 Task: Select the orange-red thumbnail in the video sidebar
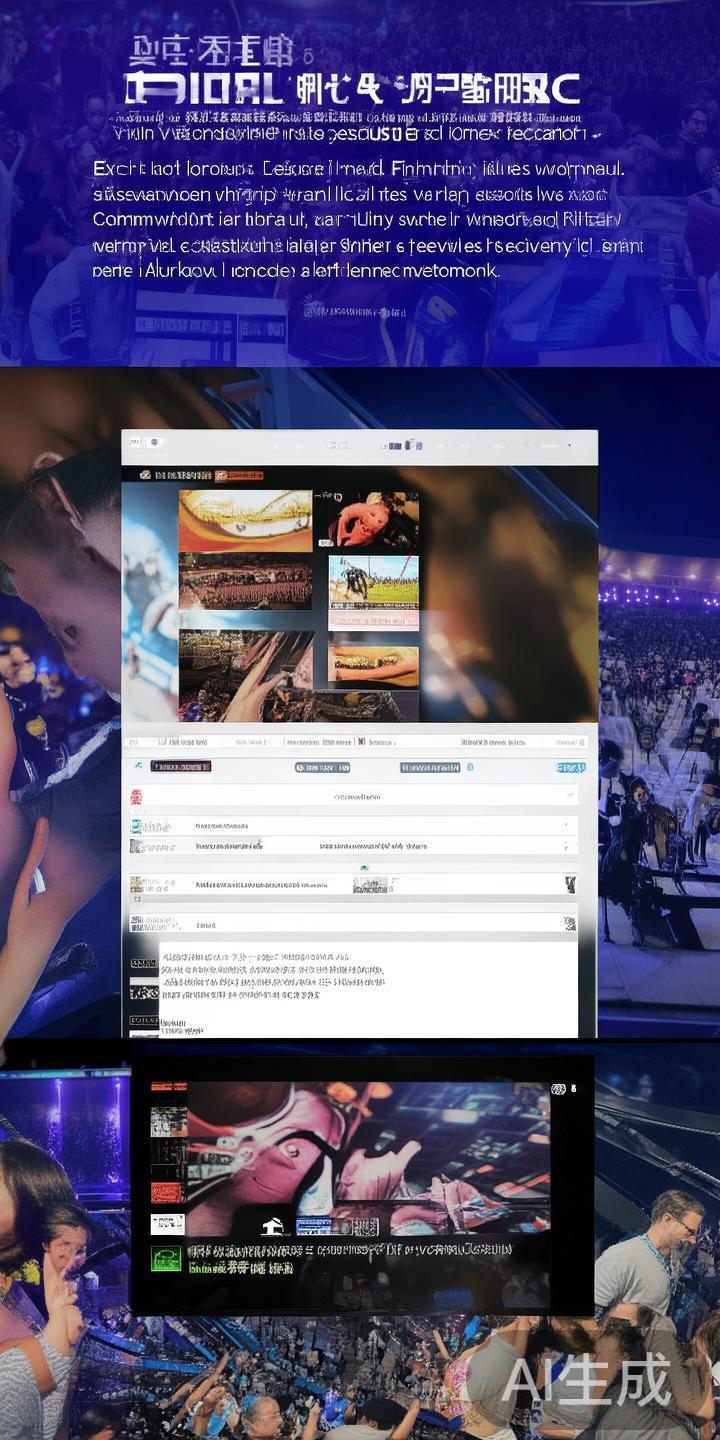tap(167, 1192)
